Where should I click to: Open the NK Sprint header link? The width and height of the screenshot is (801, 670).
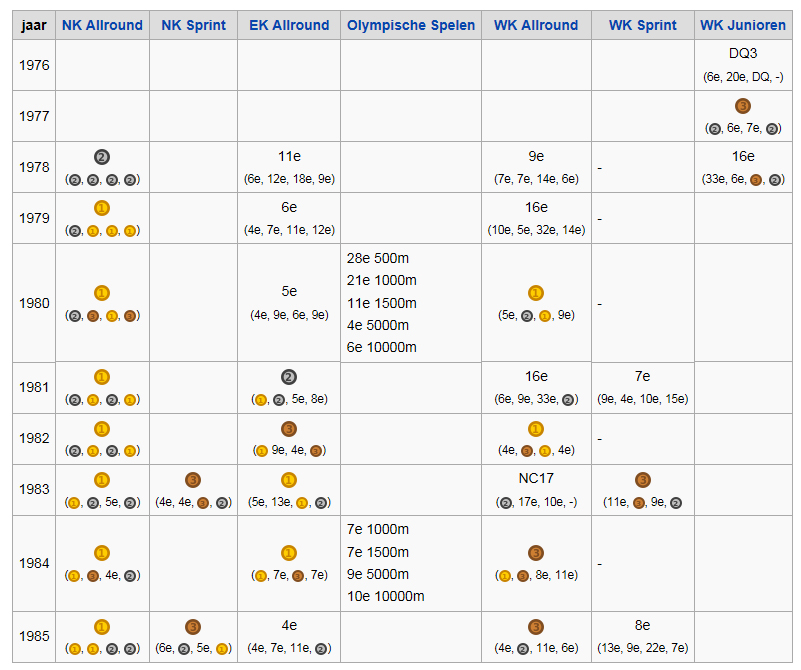193,25
